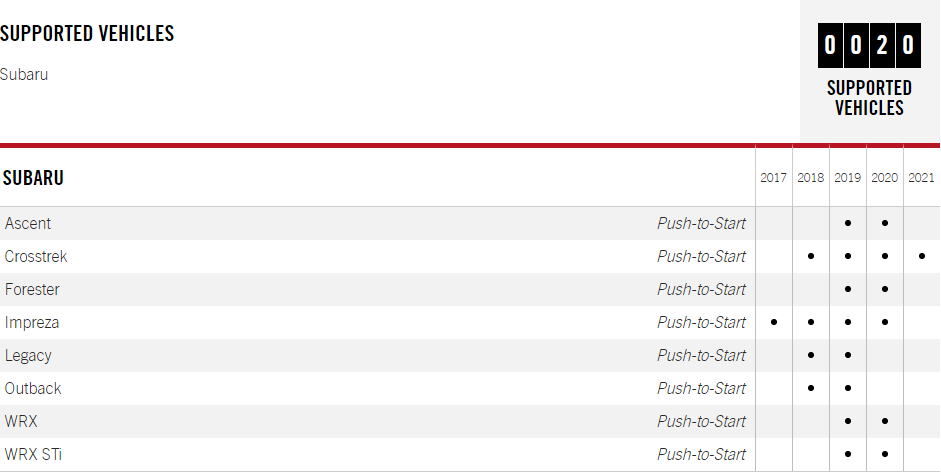Click the Impreza 2017 compatibility dot
Image resolution: width=941 pixels, height=472 pixels.
point(773,322)
